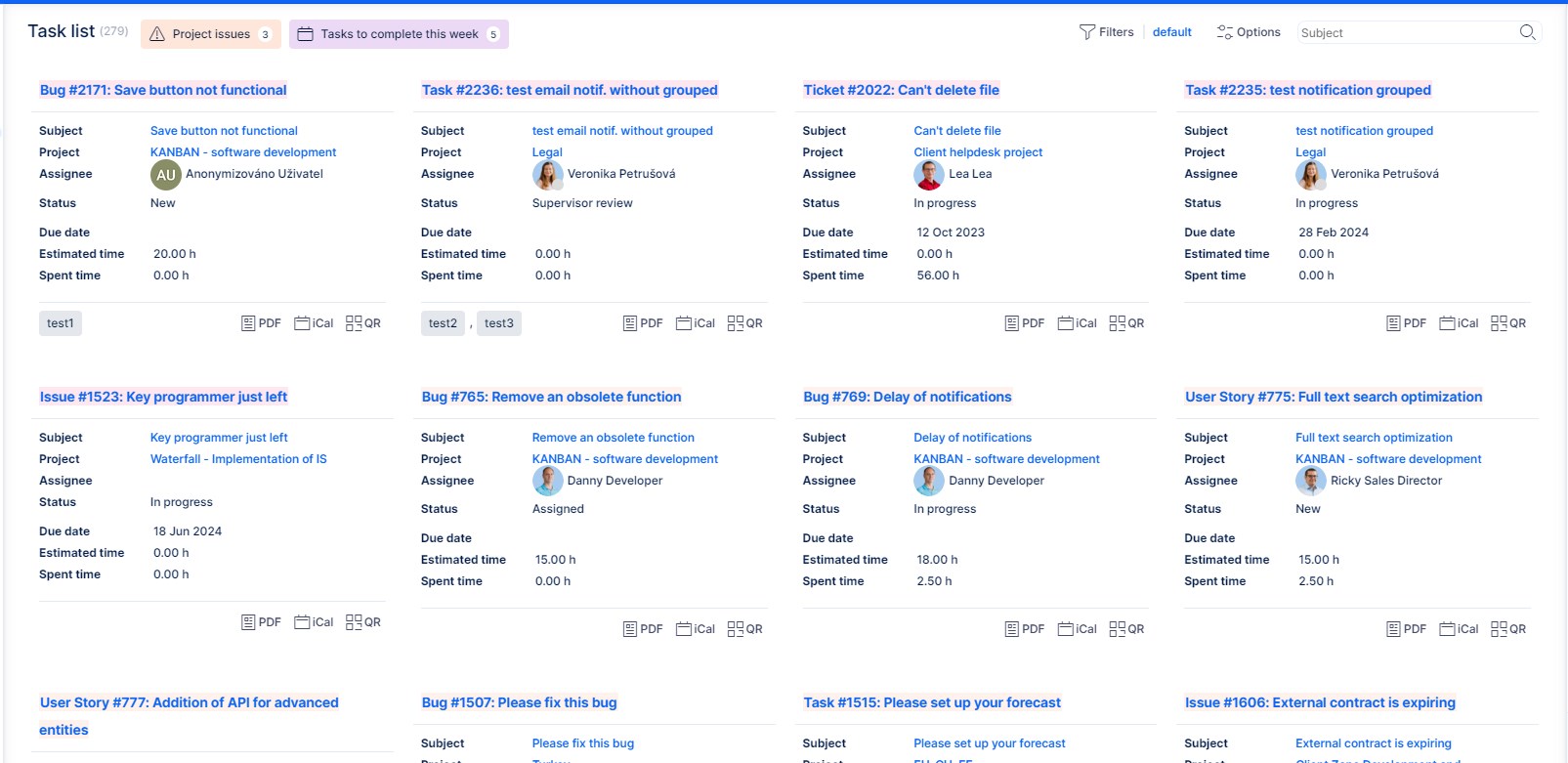Open QR code for Bug #769 card
The height and width of the screenshot is (763, 1568).
1126,629
